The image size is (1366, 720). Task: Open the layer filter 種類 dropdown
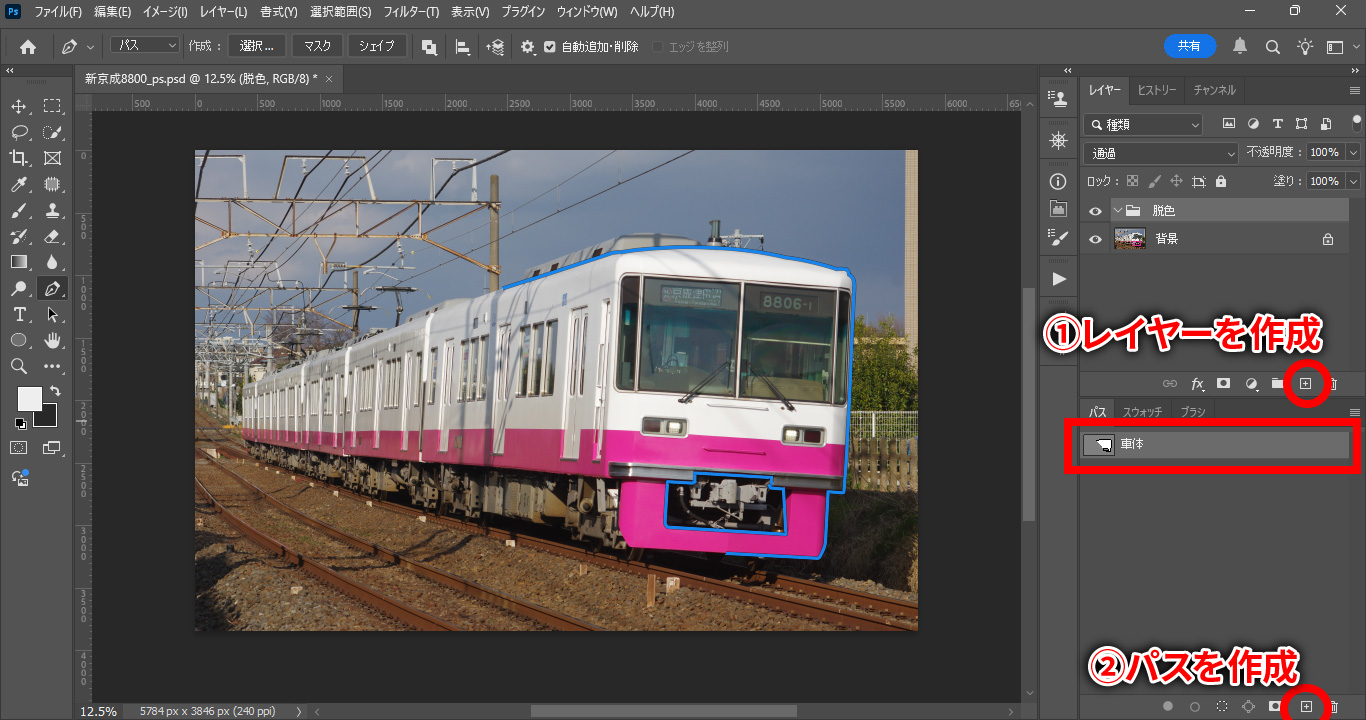[1143, 125]
